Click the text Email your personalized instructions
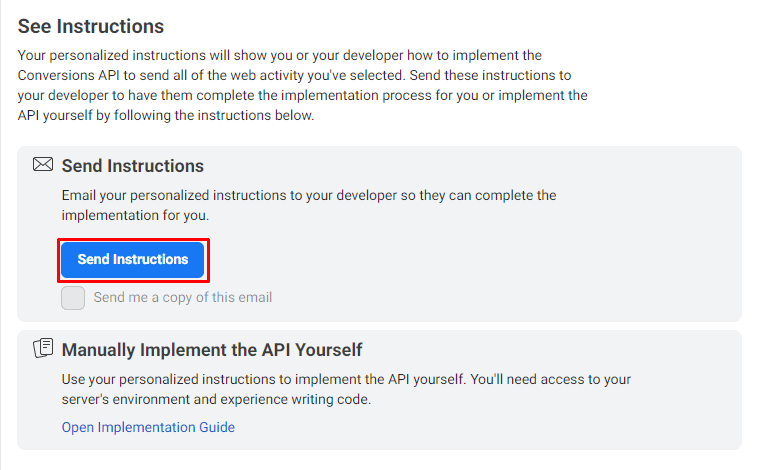 pos(309,205)
